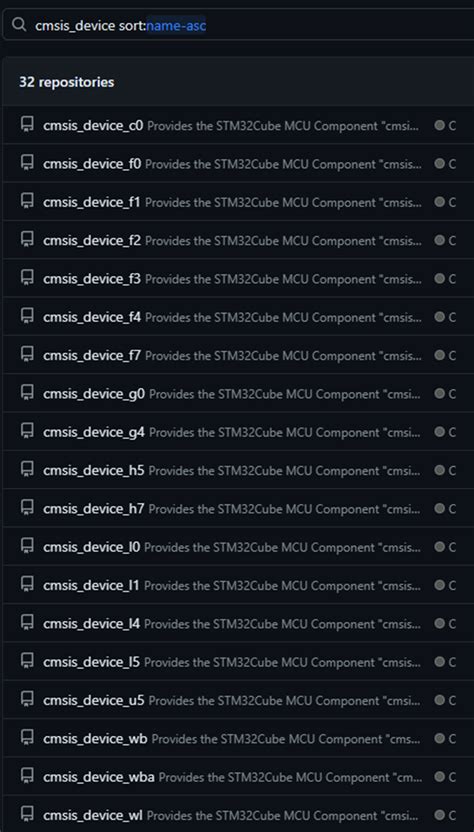Click the repo icon beside cmsis_device_l4
Image resolution: width=474 pixels, height=832 pixels.
(x=27, y=622)
